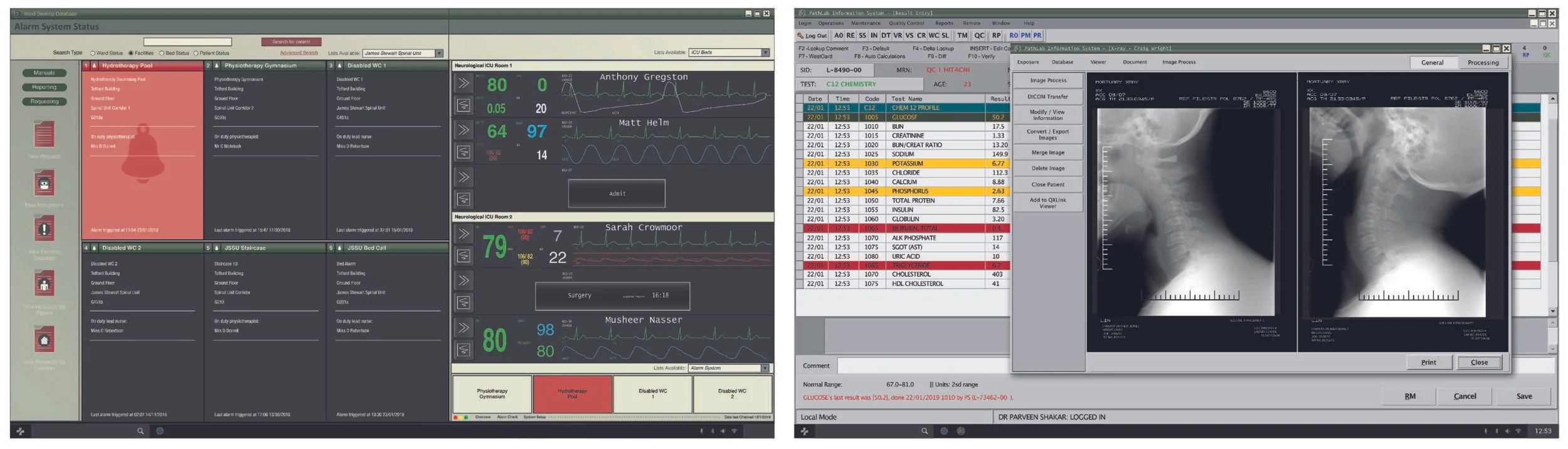Click the DICOM Transfer button

coord(1048,97)
